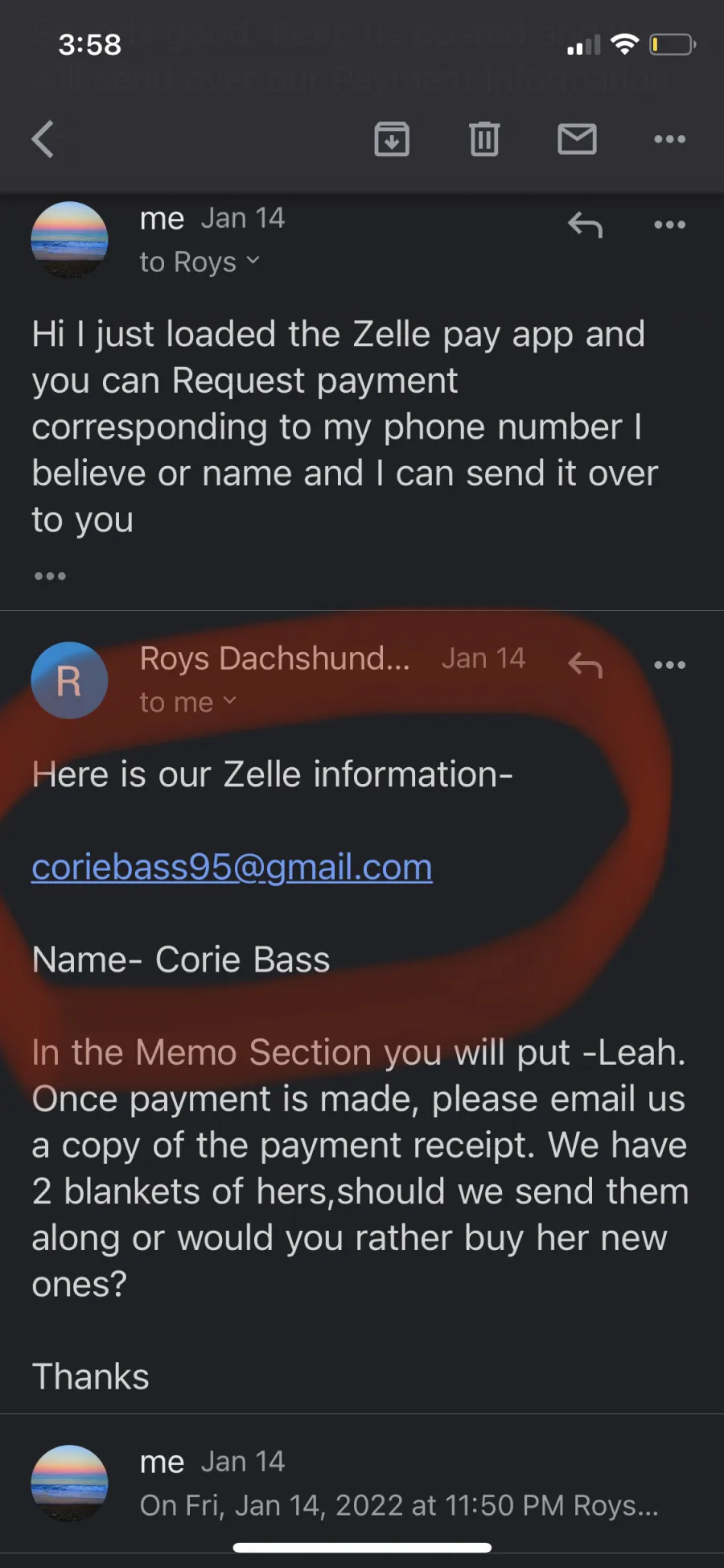Screen dimensions: 724x1568
Task: Reply to the first message from me
Action: click(x=585, y=225)
